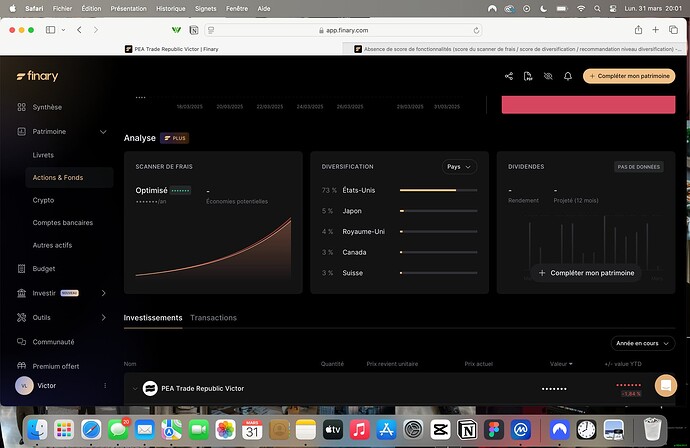Open Présentation menu

click(128, 8)
